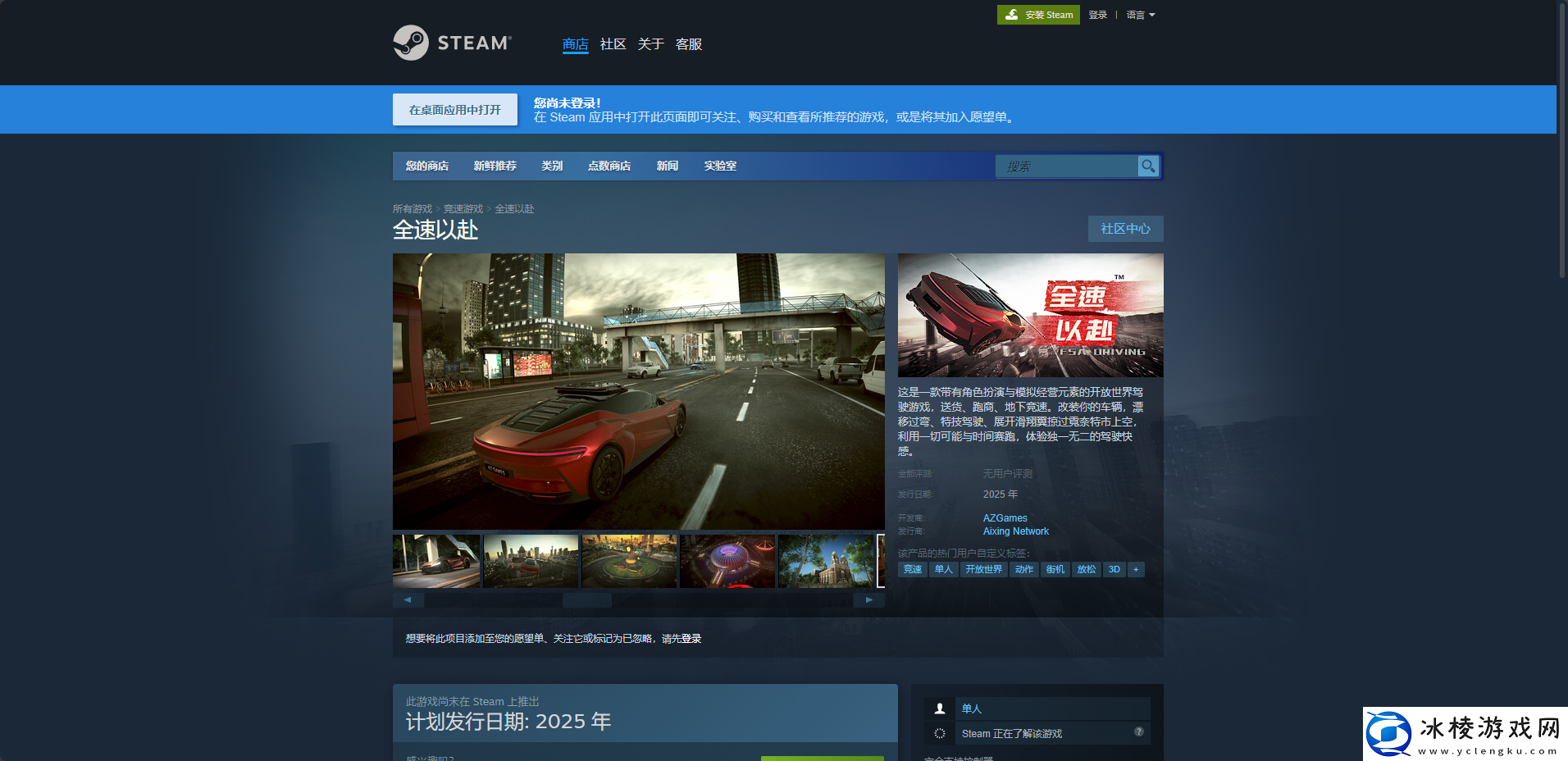Image resolution: width=1568 pixels, height=761 pixels.
Task: Select the 开放世界 tag
Action: pyautogui.click(x=983, y=569)
